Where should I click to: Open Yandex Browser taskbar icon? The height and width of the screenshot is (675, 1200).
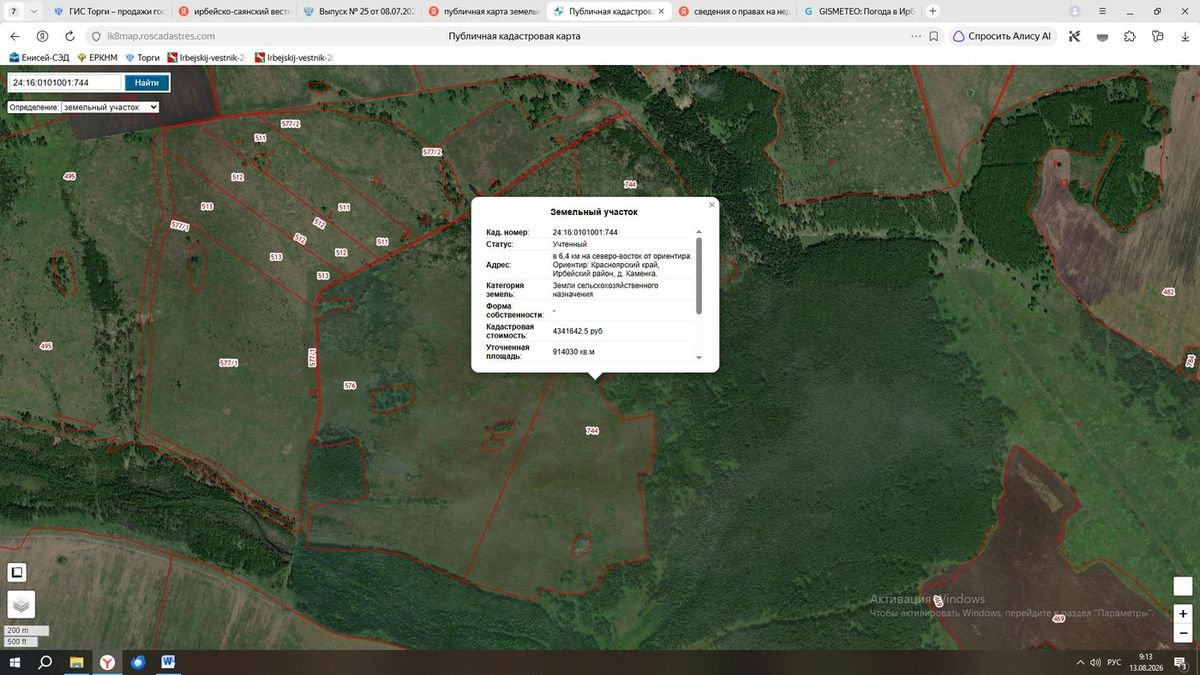106,662
